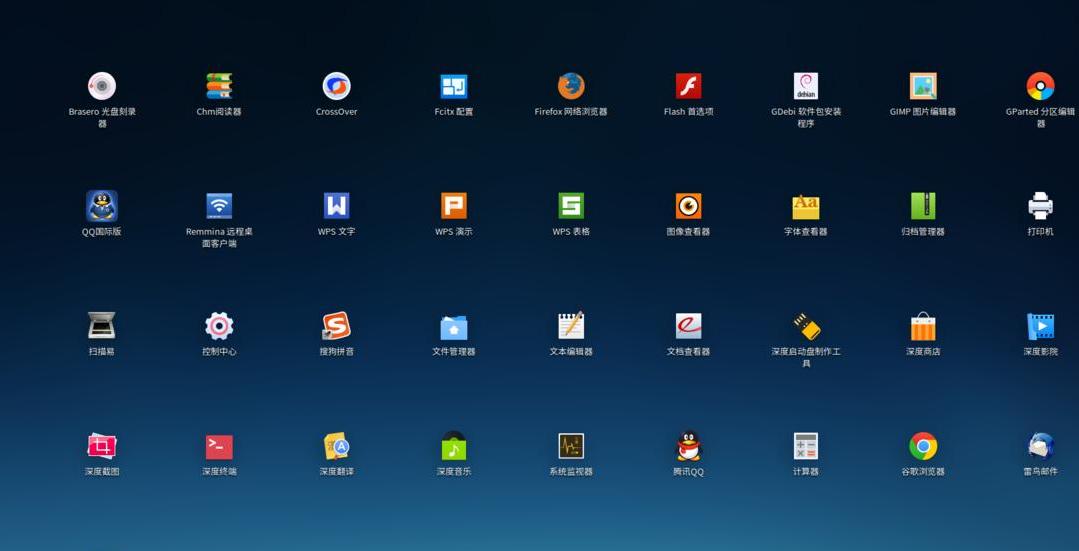Launch GDebi 软件包安装程序

806,86
